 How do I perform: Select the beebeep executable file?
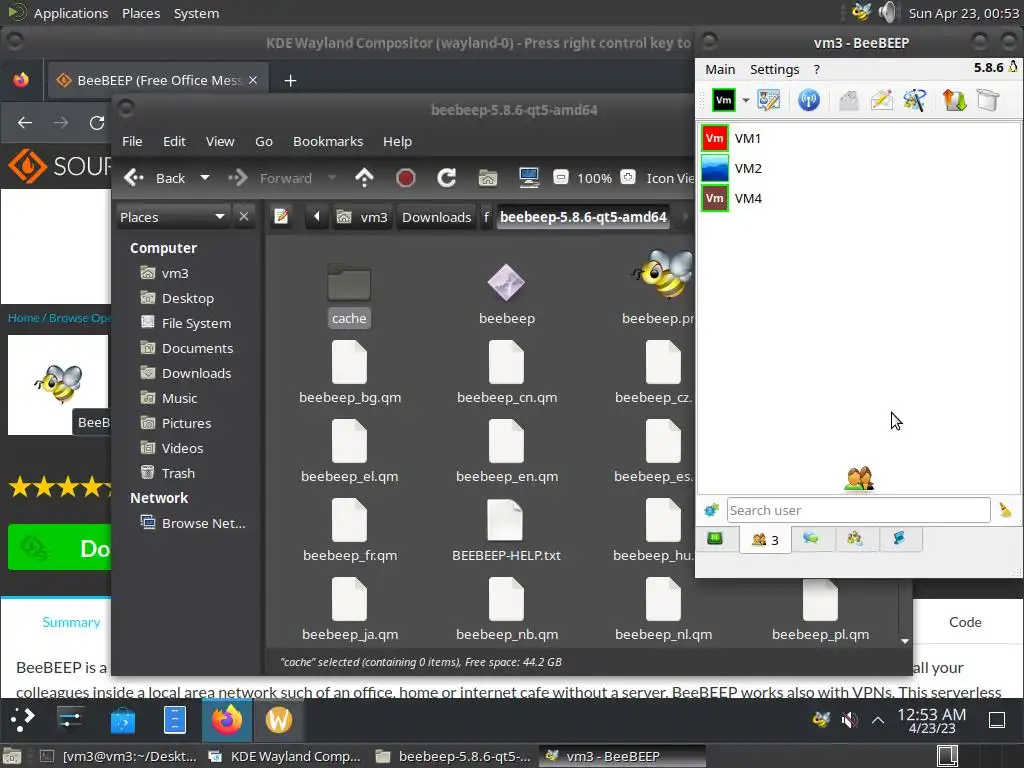(x=507, y=295)
